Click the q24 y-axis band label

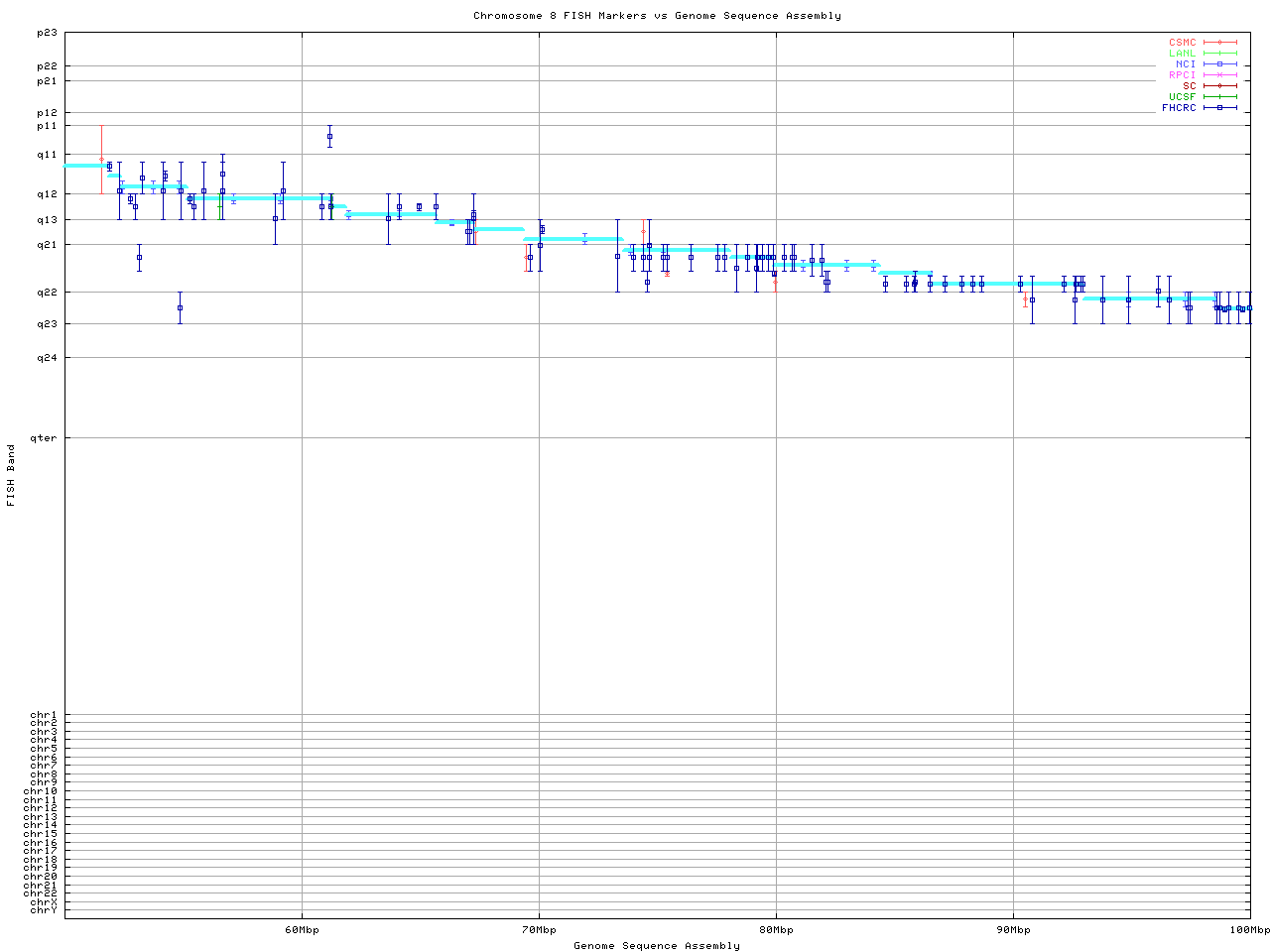47,358
